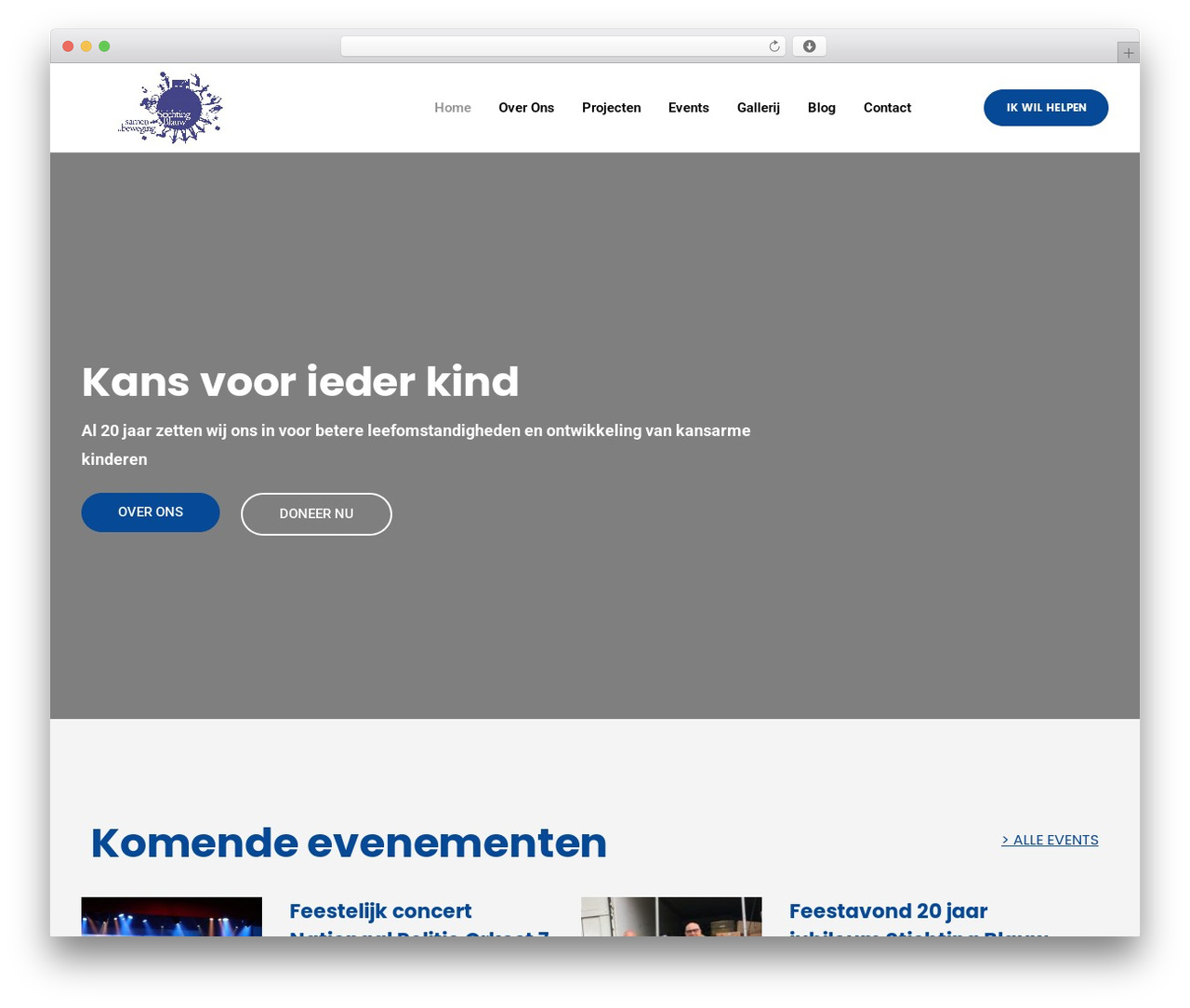1190x1008 pixels.
Task: Click the Feestavond event photo thumbnail
Action: pos(671,917)
